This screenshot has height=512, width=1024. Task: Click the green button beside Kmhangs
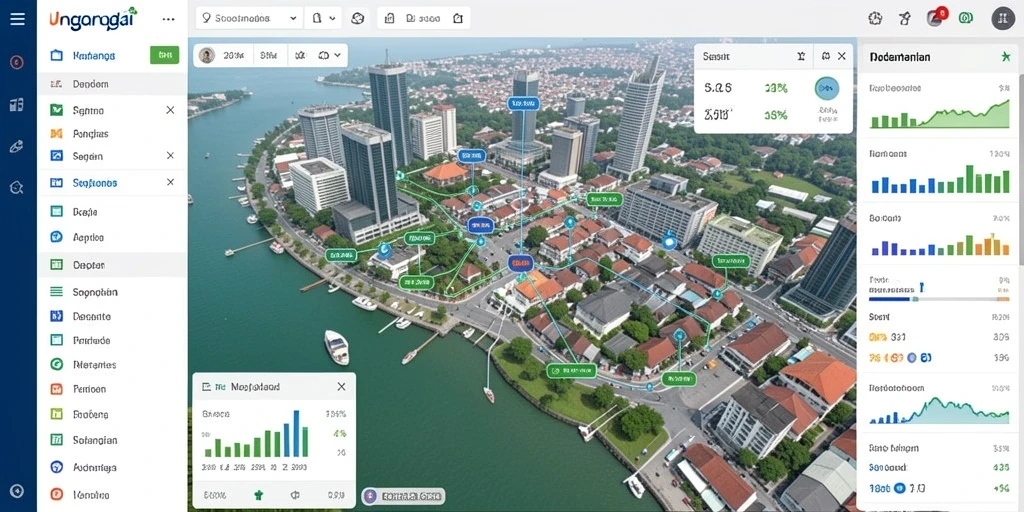(165, 55)
